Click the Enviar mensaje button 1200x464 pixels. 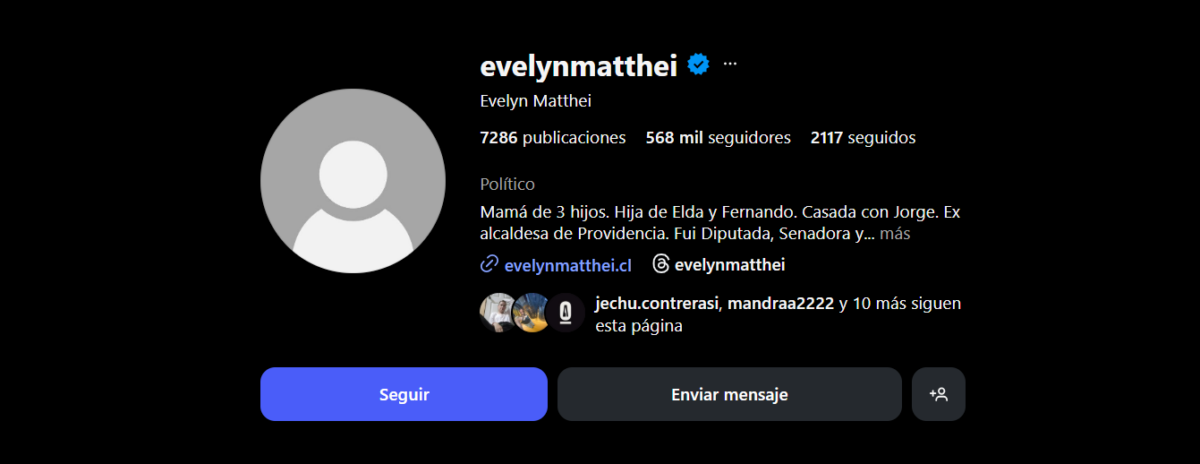click(729, 394)
